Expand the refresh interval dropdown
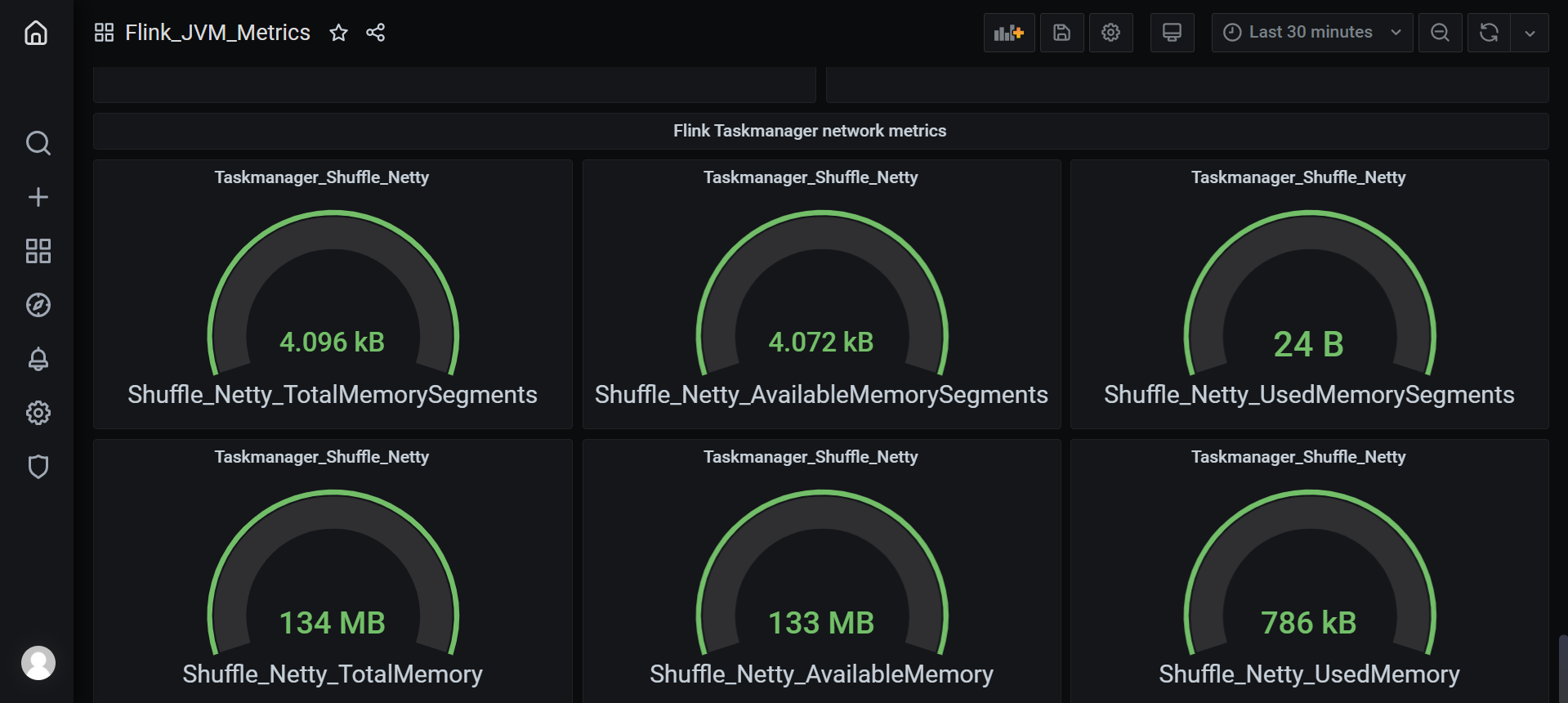1568x703 pixels. tap(1530, 33)
